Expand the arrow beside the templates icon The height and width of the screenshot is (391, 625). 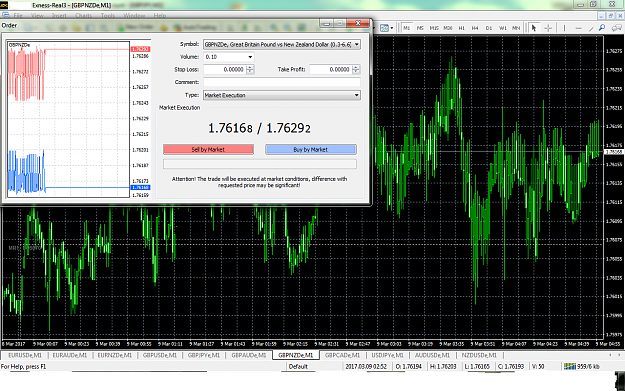pyautogui.click(x=392, y=28)
